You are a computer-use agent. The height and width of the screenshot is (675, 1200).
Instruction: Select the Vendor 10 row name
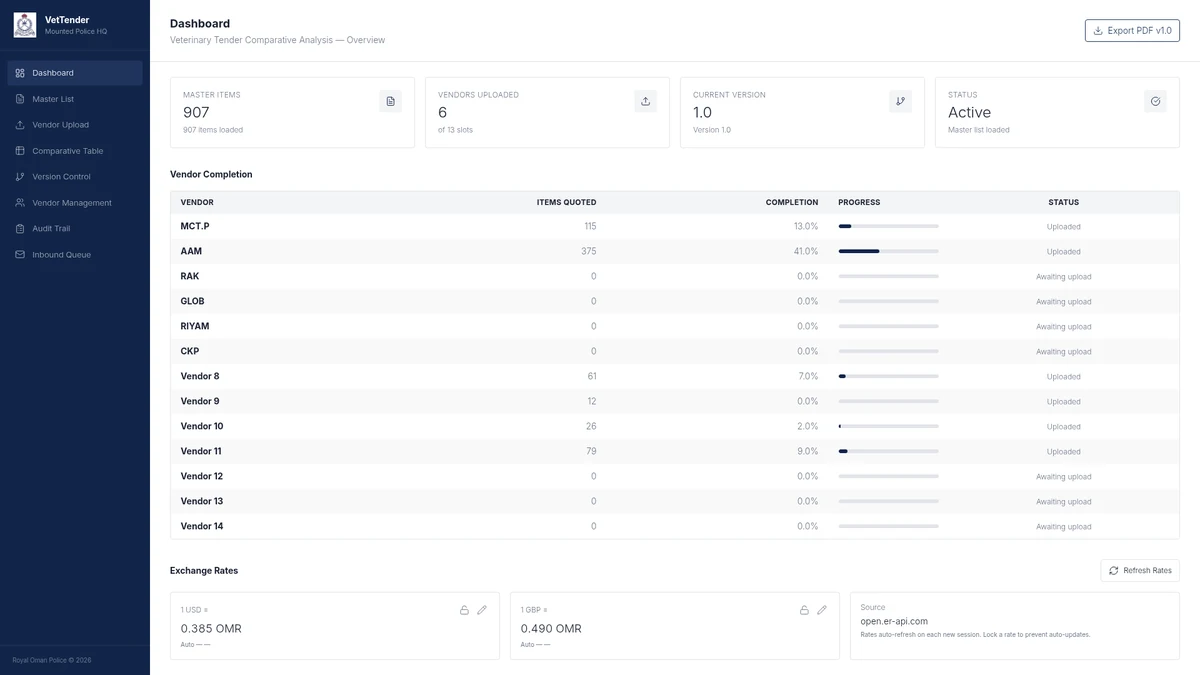tap(202, 426)
